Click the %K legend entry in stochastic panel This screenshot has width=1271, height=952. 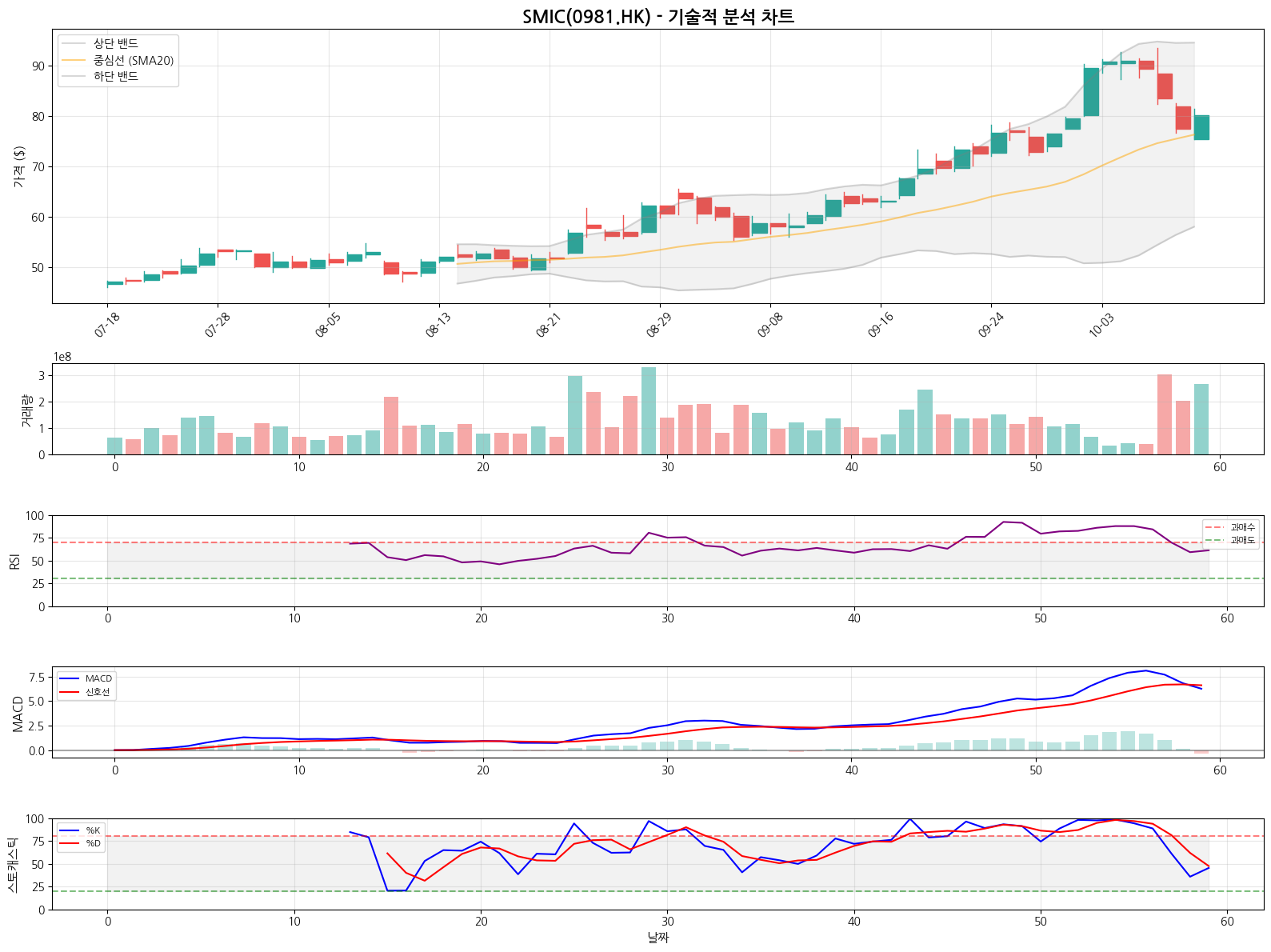[93, 830]
